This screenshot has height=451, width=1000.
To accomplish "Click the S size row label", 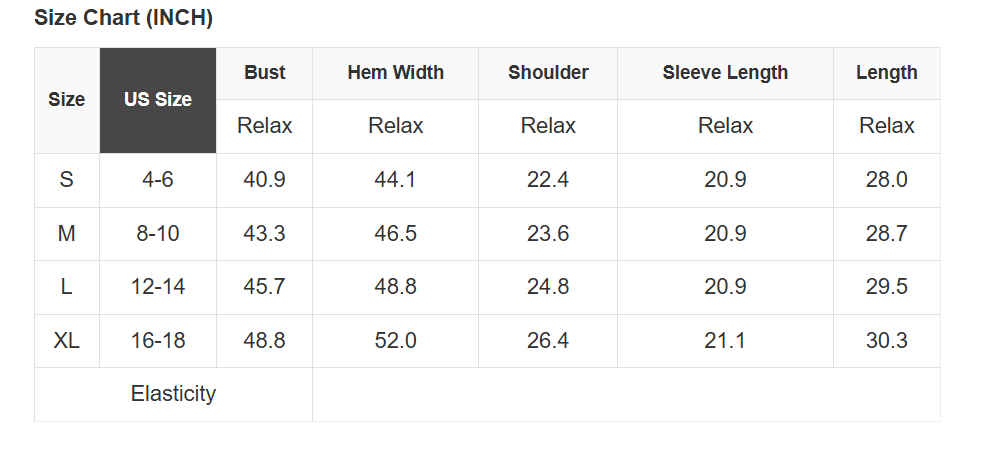I will pos(67,180).
